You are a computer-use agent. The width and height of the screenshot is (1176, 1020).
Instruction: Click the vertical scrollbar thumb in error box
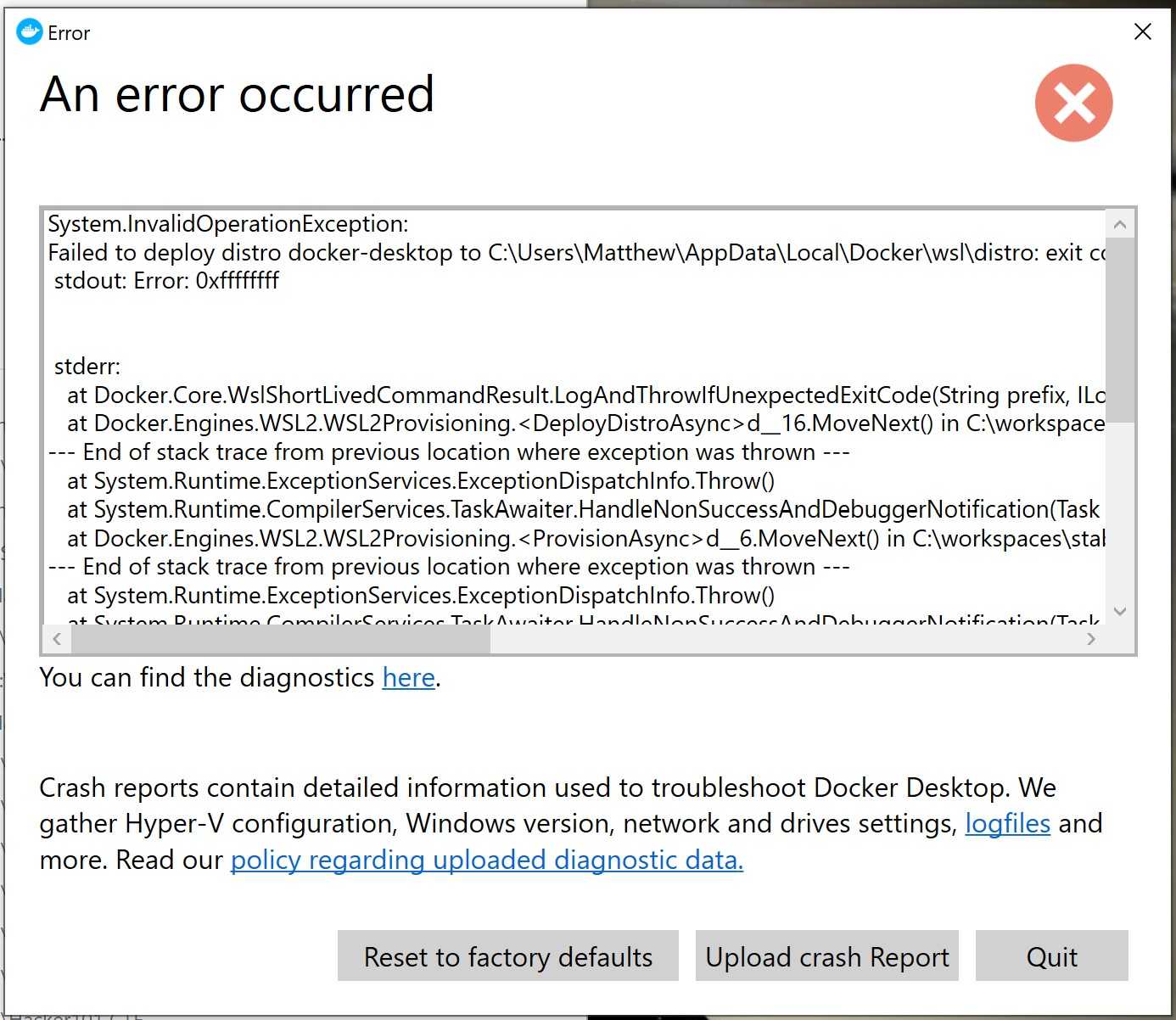coord(1120,329)
